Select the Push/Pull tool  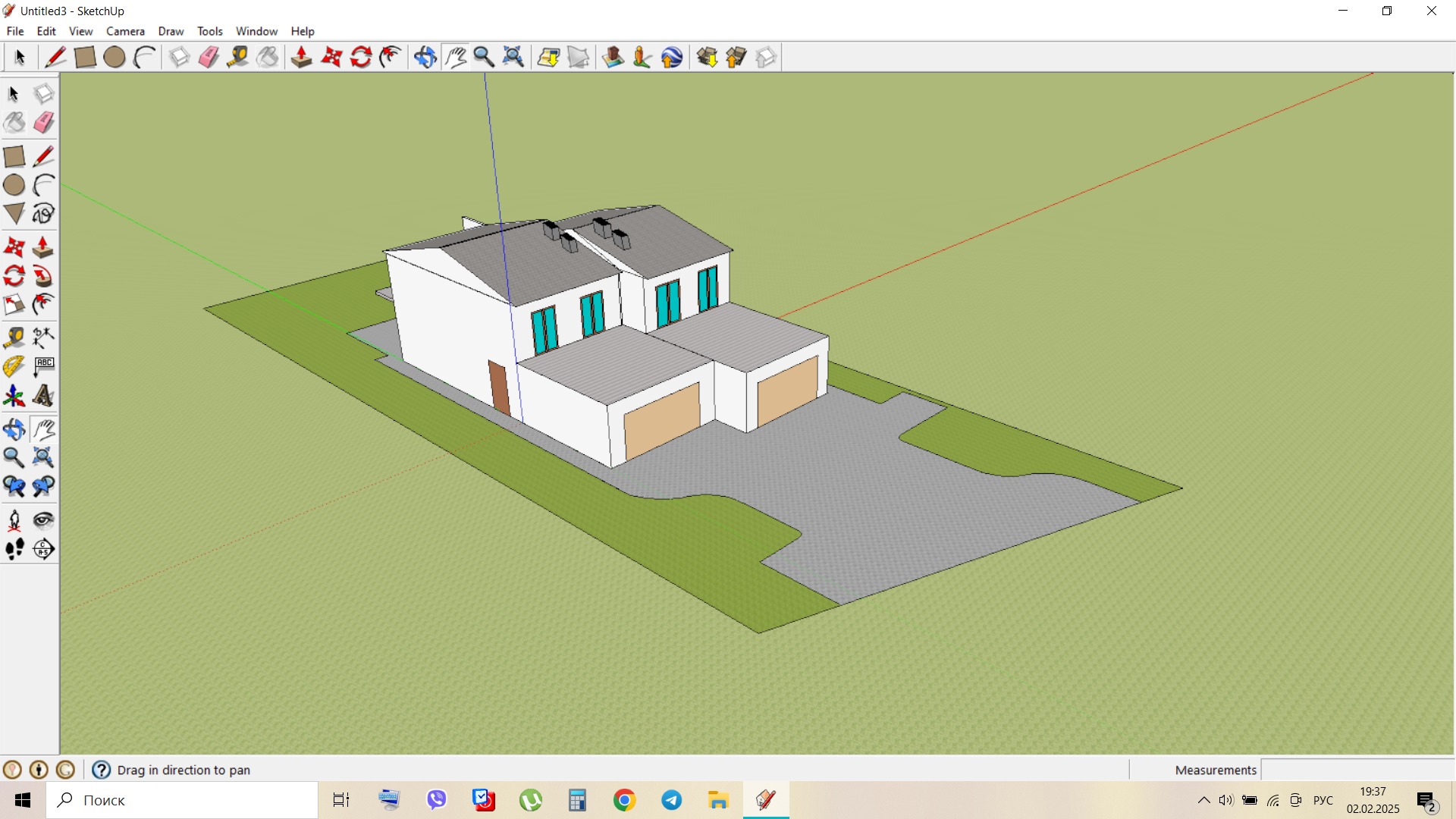tap(43, 246)
